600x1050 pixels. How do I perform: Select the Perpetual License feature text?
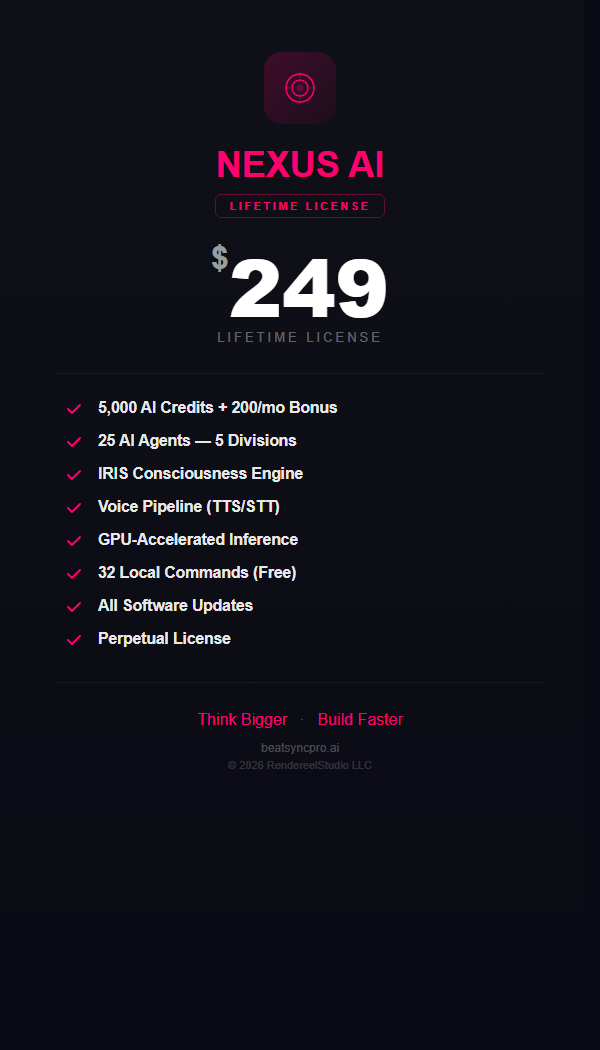pyautogui.click(x=164, y=639)
